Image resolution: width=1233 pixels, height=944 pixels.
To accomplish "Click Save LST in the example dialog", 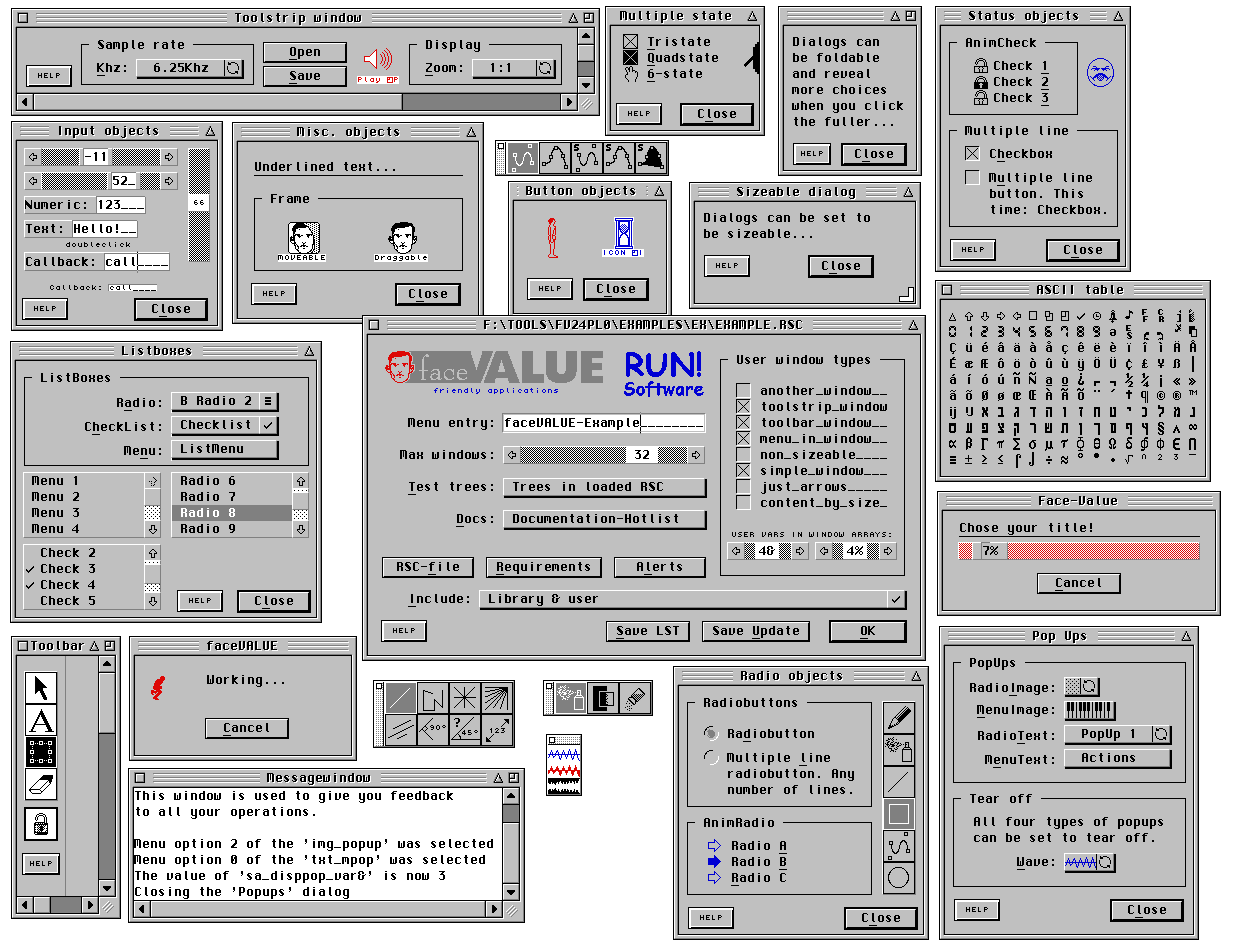I will click(x=647, y=631).
